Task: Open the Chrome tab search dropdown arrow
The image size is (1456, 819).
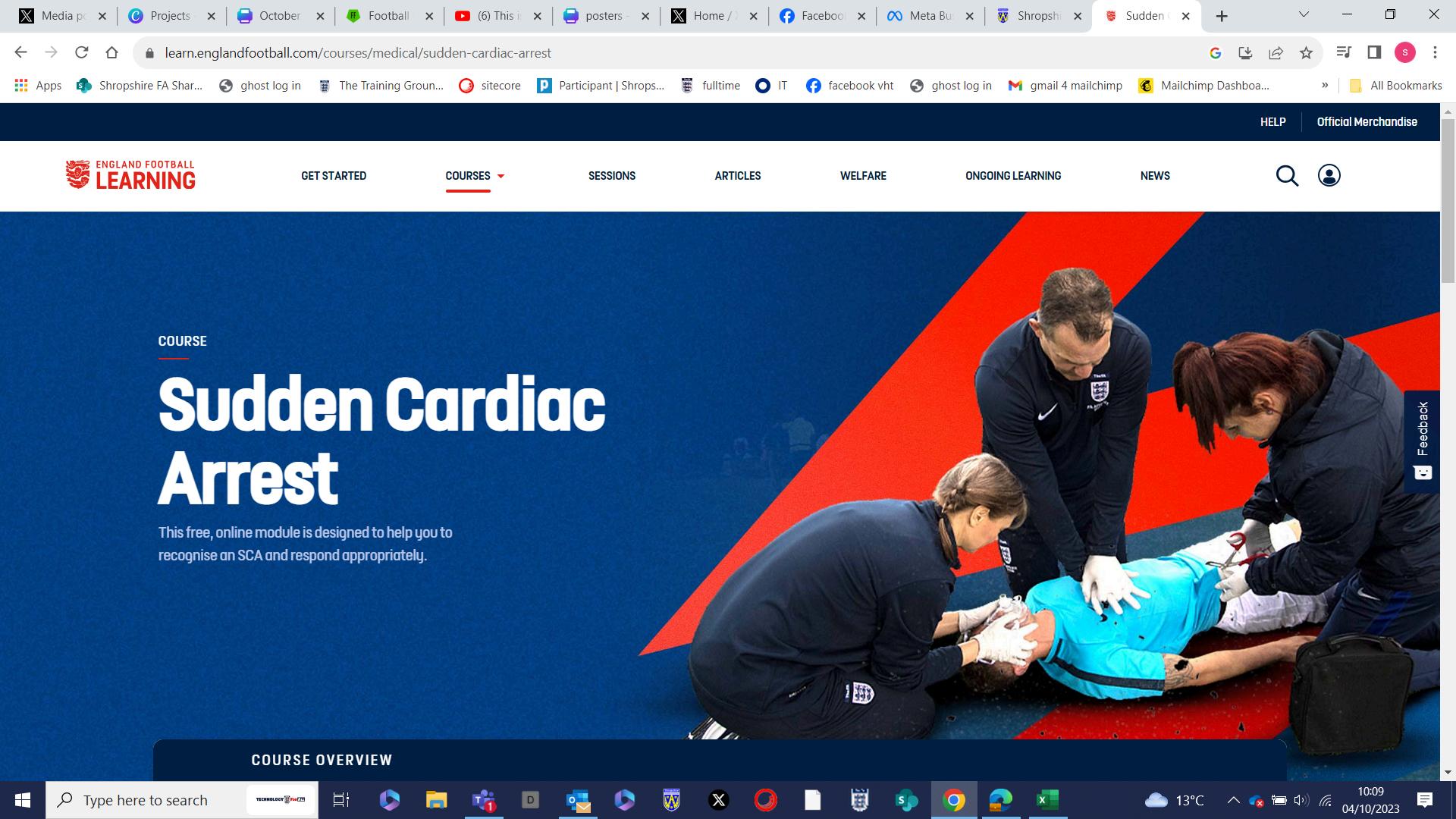Action: pos(1304,15)
